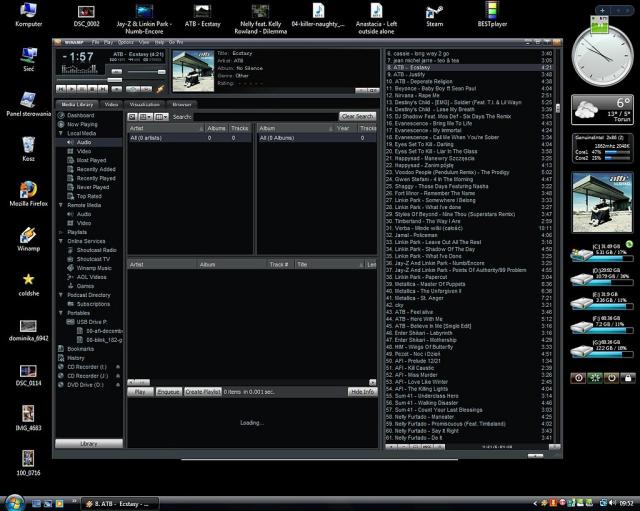Open Recently Added smart view
Viewport: 640px width, 511px height.
coord(96,169)
